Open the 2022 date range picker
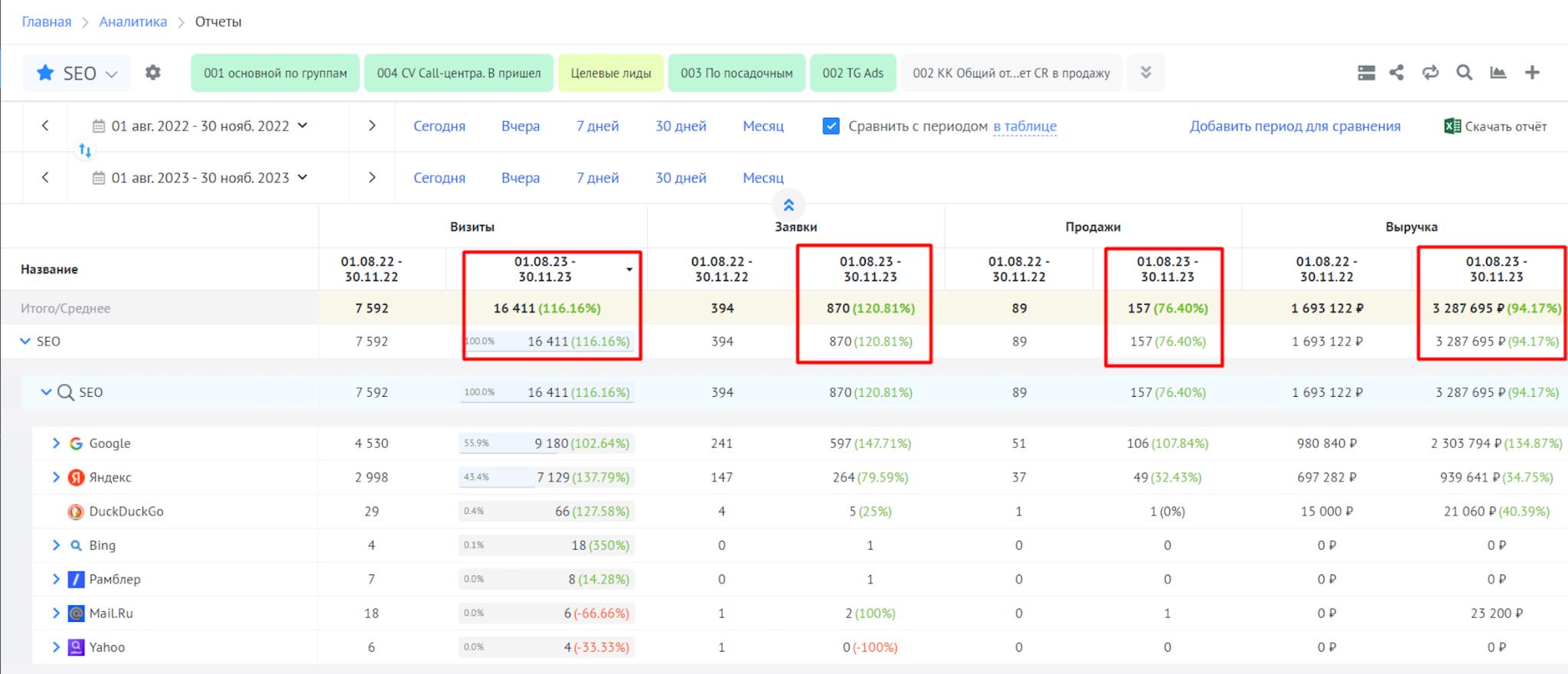This screenshot has width=1568, height=674. (200, 126)
